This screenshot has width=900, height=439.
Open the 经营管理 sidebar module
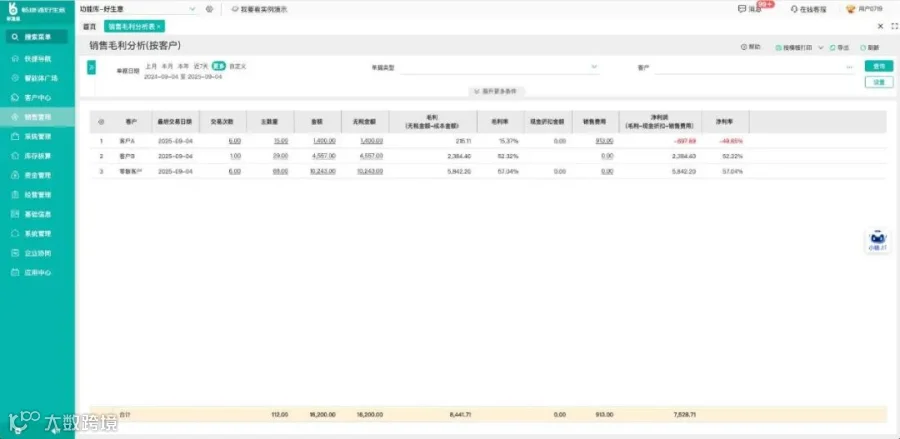click(x=37, y=195)
